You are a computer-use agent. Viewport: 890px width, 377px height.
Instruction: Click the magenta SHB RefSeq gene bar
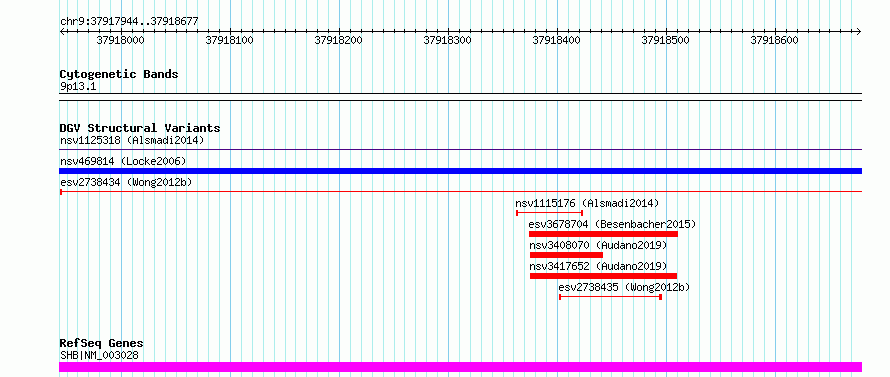click(460, 367)
